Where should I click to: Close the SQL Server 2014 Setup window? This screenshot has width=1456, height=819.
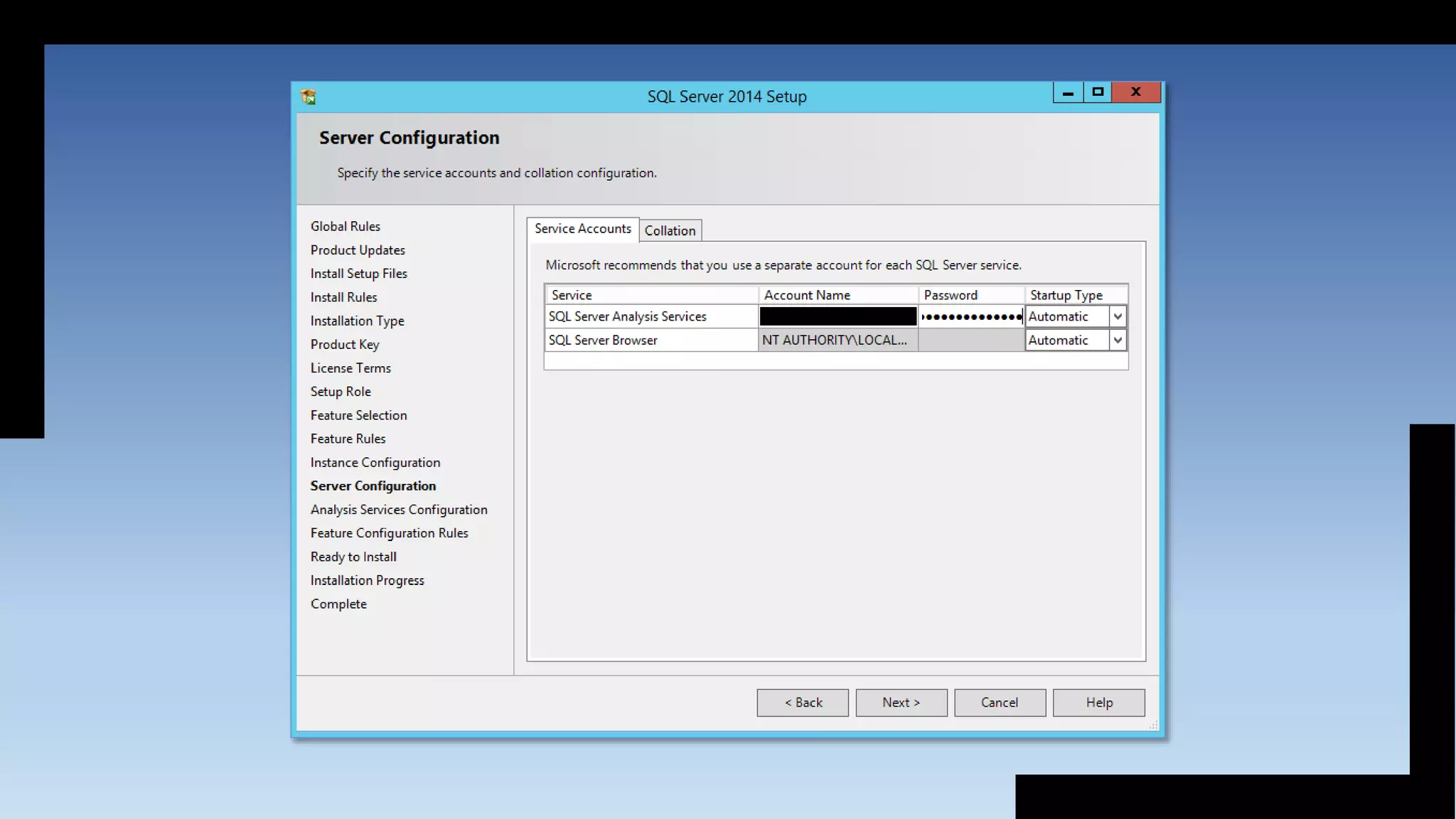(1135, 92)
